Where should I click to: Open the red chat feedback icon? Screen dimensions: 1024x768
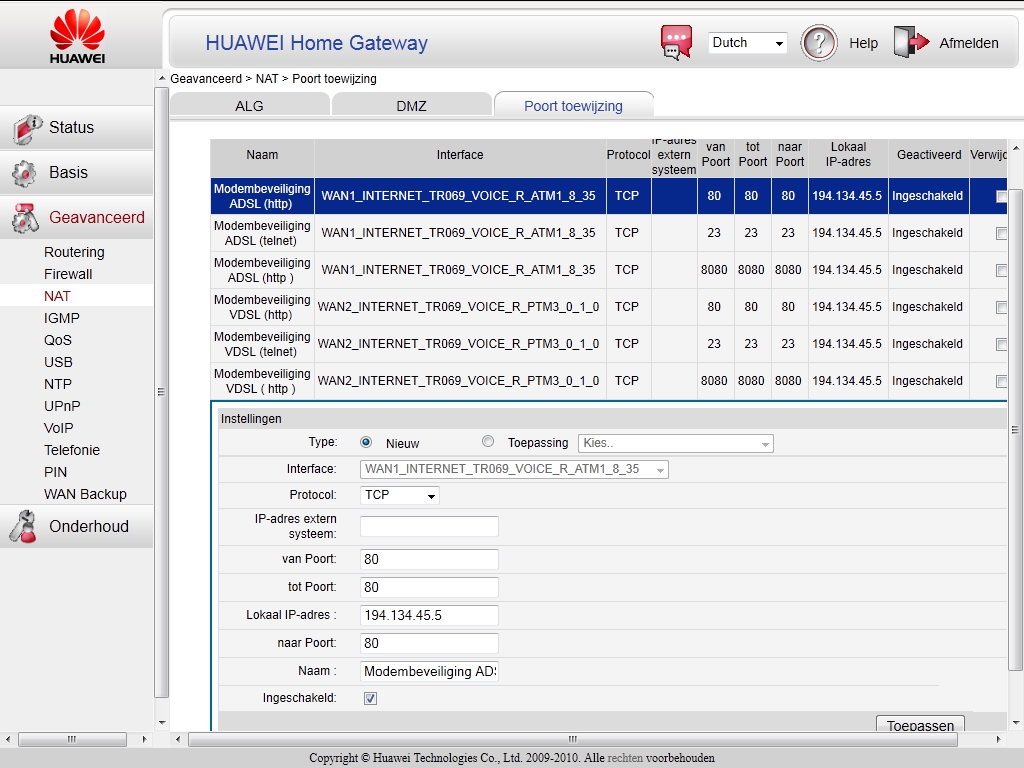pos(677,42)
